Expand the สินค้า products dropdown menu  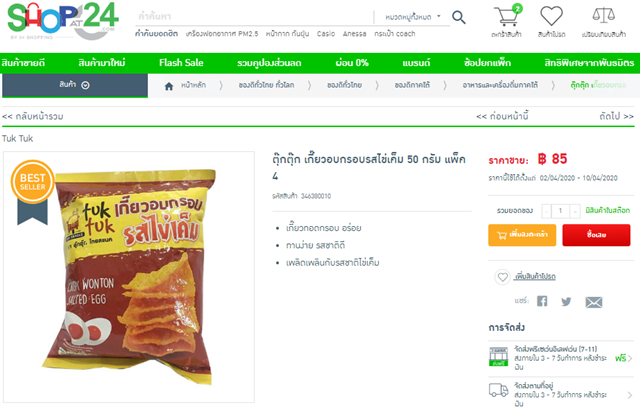(x=75, y=85)
